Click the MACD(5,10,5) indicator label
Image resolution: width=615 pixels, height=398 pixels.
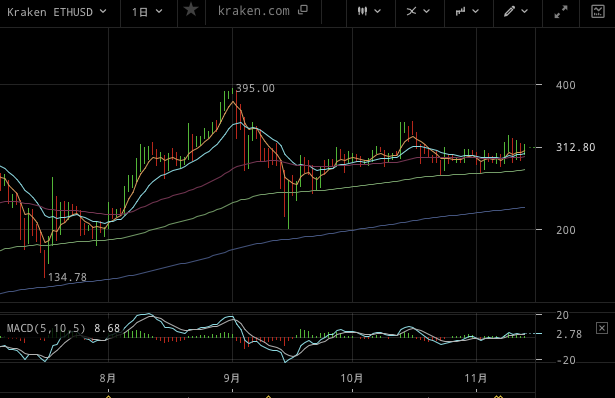coord(46,328)
